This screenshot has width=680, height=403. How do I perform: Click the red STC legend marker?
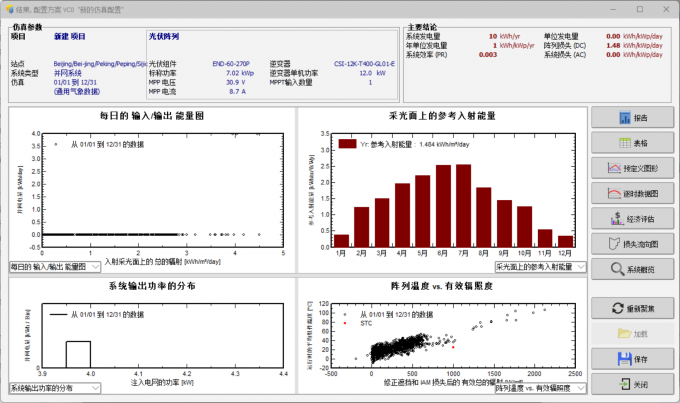pyautogui.click(x=345, y=322)
